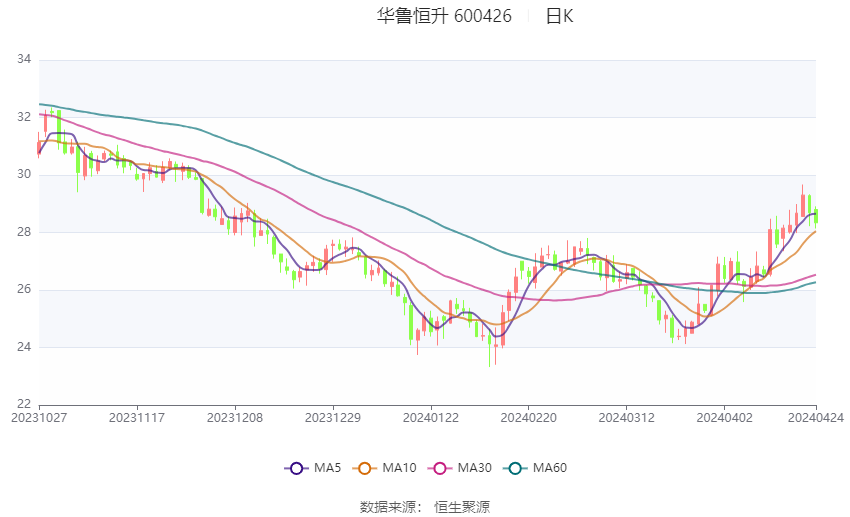Screen dimensions: 850x517
Task: Click the 华鲁恒升 600426 stock title
Action: pyautogui.click(x=444, y=16)
